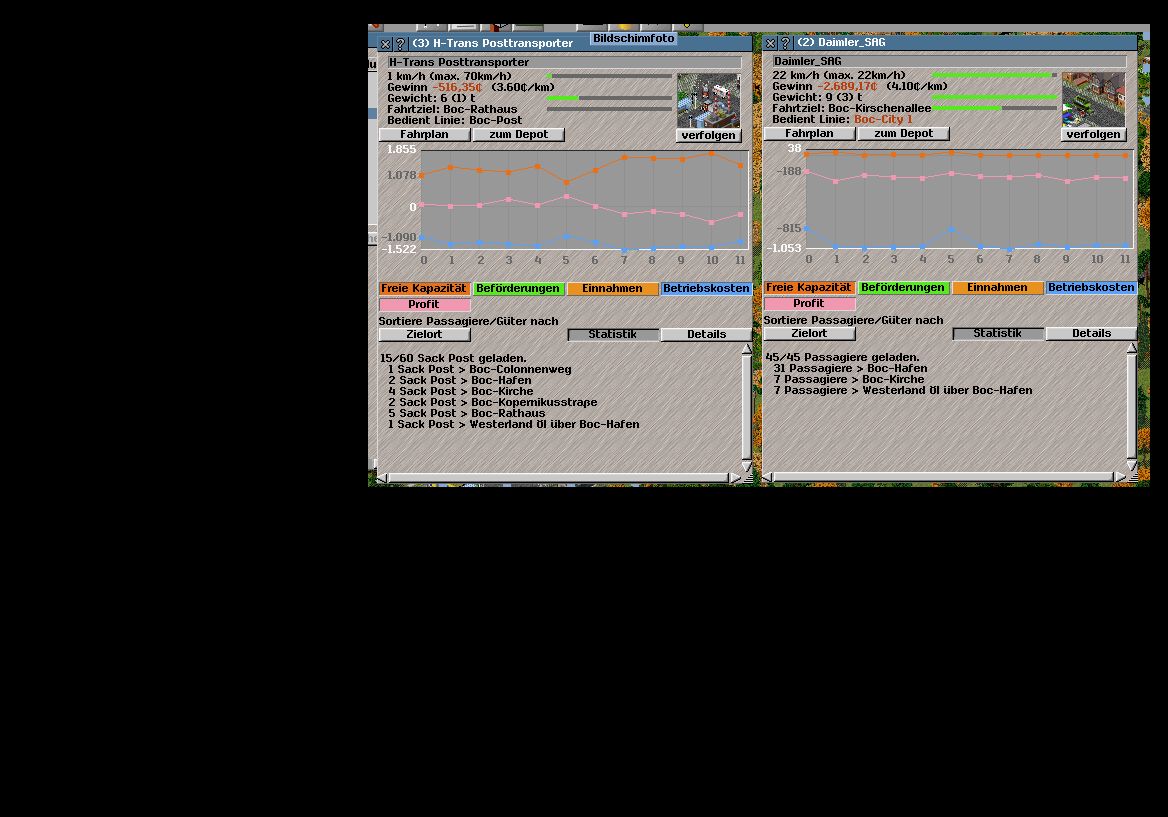Click the Daimler_SAG vehicle preview image
1168x817 pixels.
click(1093, 99)
